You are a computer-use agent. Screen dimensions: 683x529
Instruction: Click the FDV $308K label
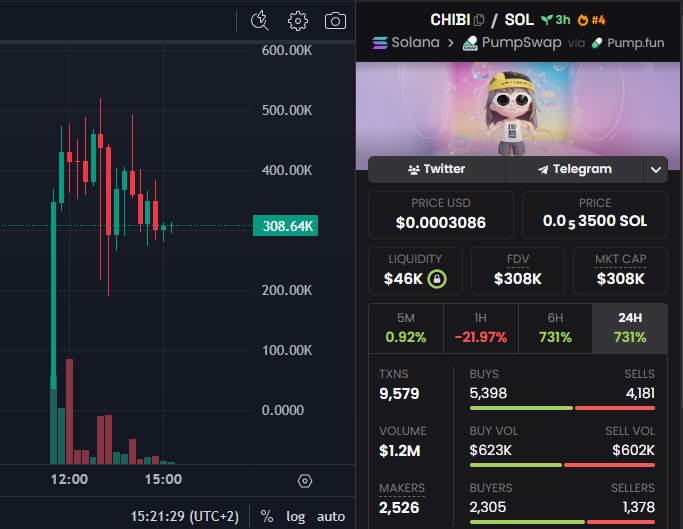pyautogui.click(x=518, y=259)
